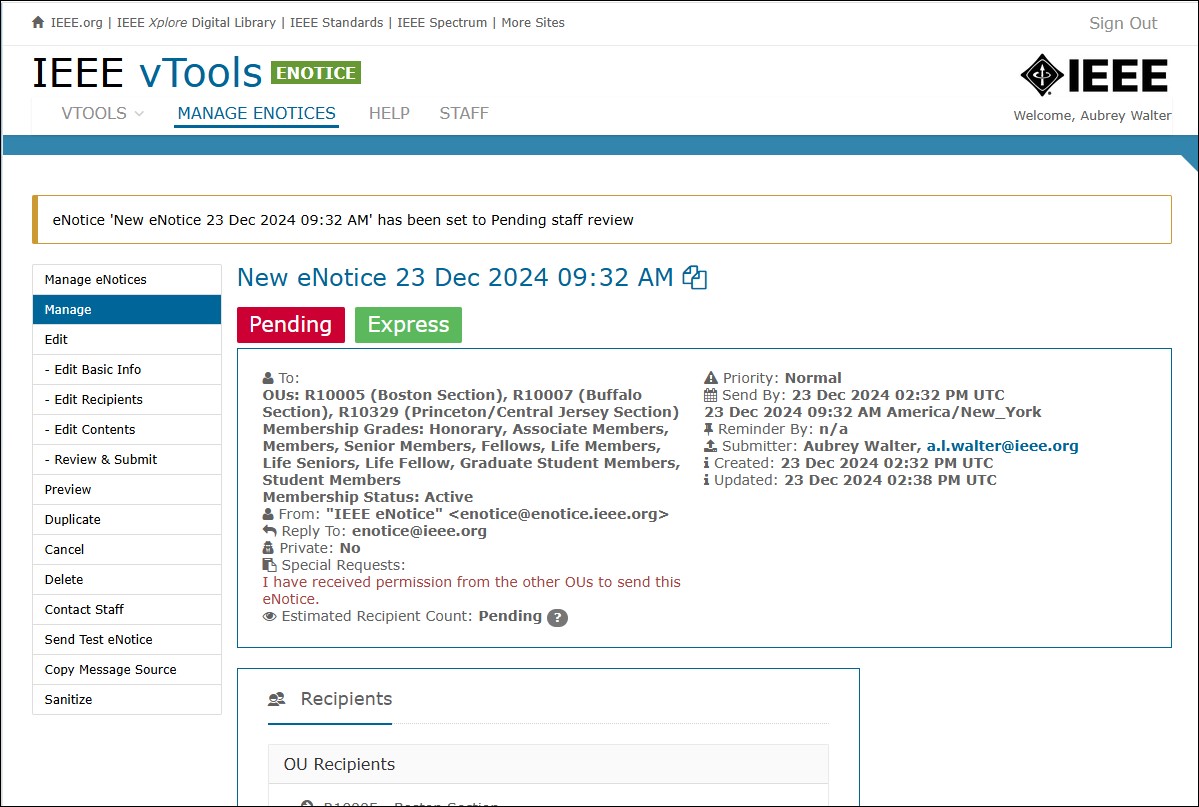Click the IEEE vTools title
This screenshot has width=1199, height=807.
click(x=147, y=73)
